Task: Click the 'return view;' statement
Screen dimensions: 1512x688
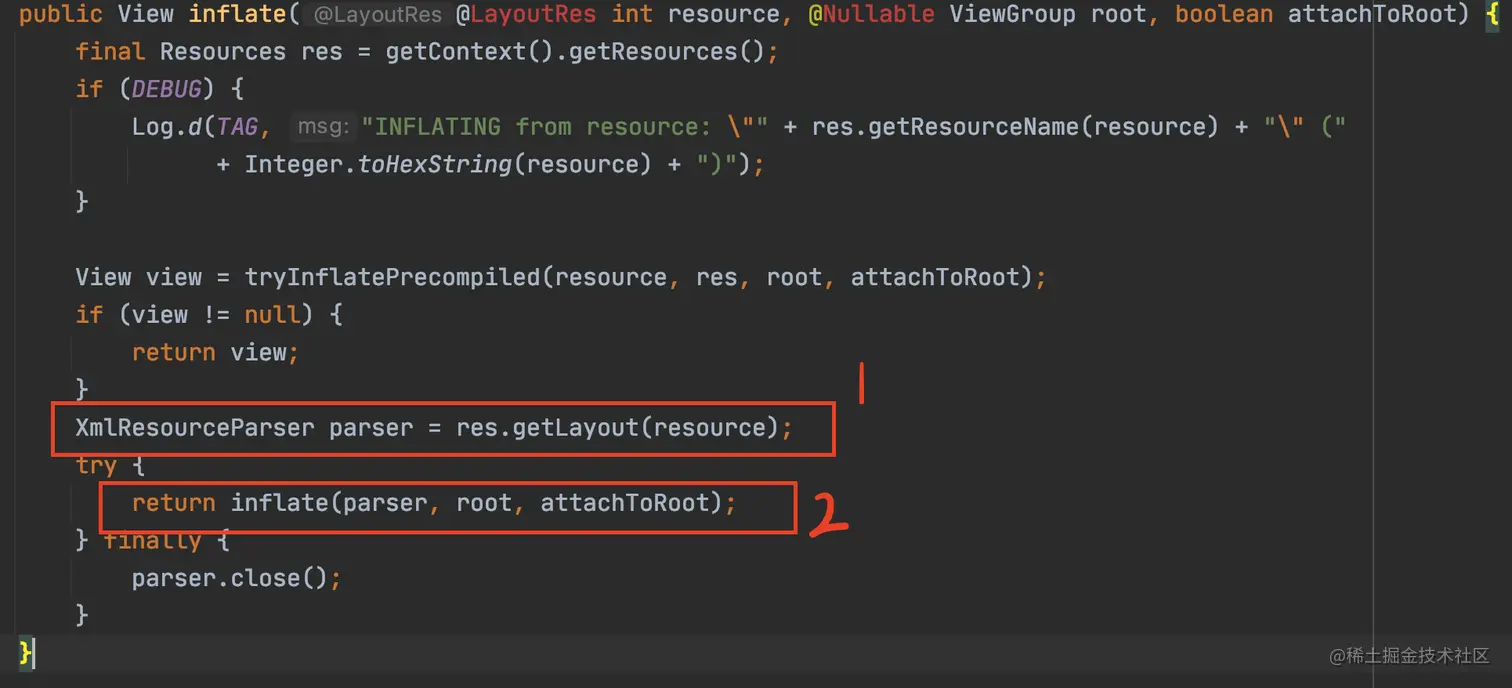Action: coord(215,352)
